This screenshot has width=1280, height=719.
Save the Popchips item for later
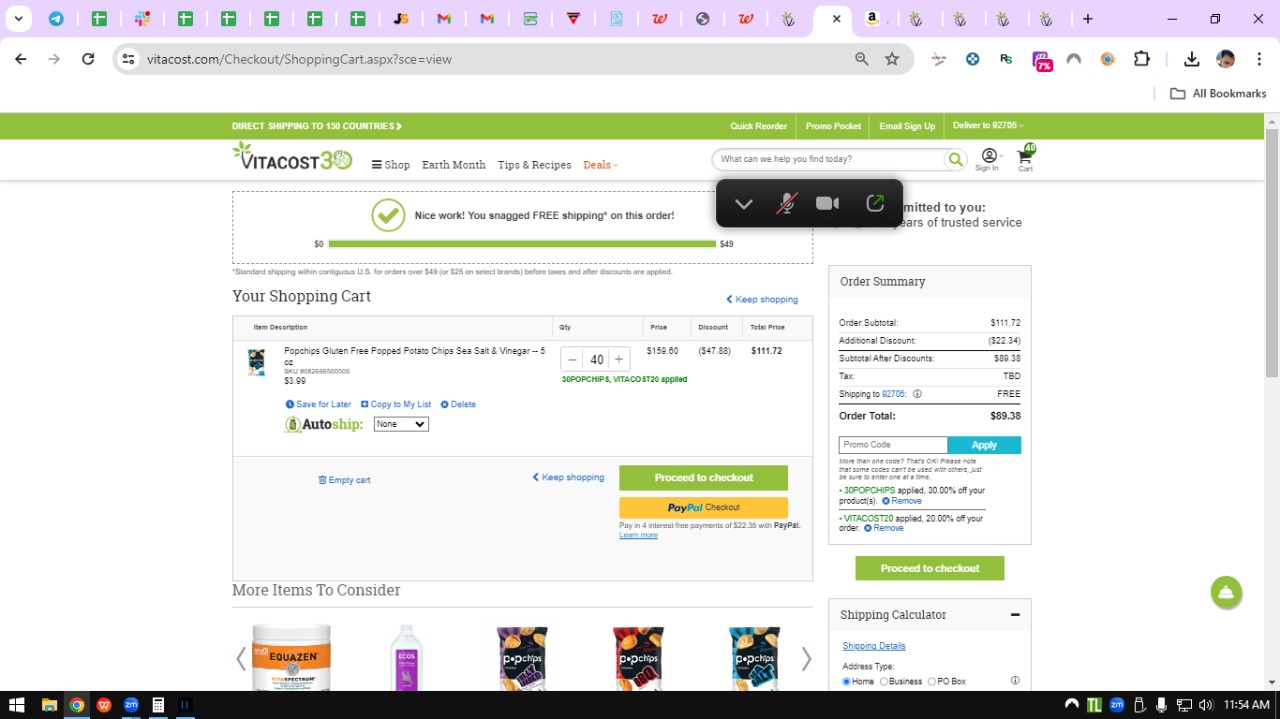318,404
